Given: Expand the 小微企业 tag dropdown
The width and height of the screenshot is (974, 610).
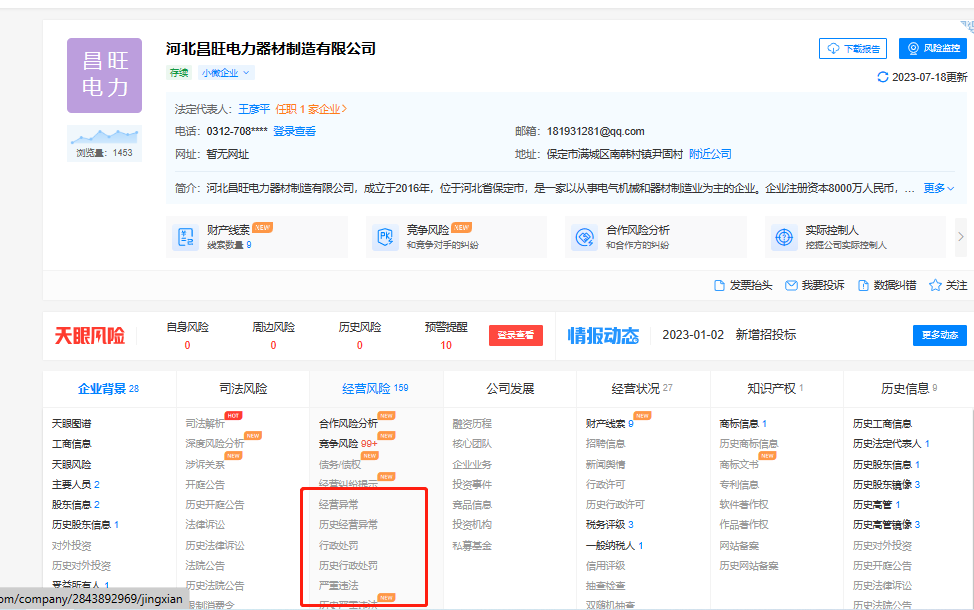Looking at the screenshot, I should tap(226, 73).
